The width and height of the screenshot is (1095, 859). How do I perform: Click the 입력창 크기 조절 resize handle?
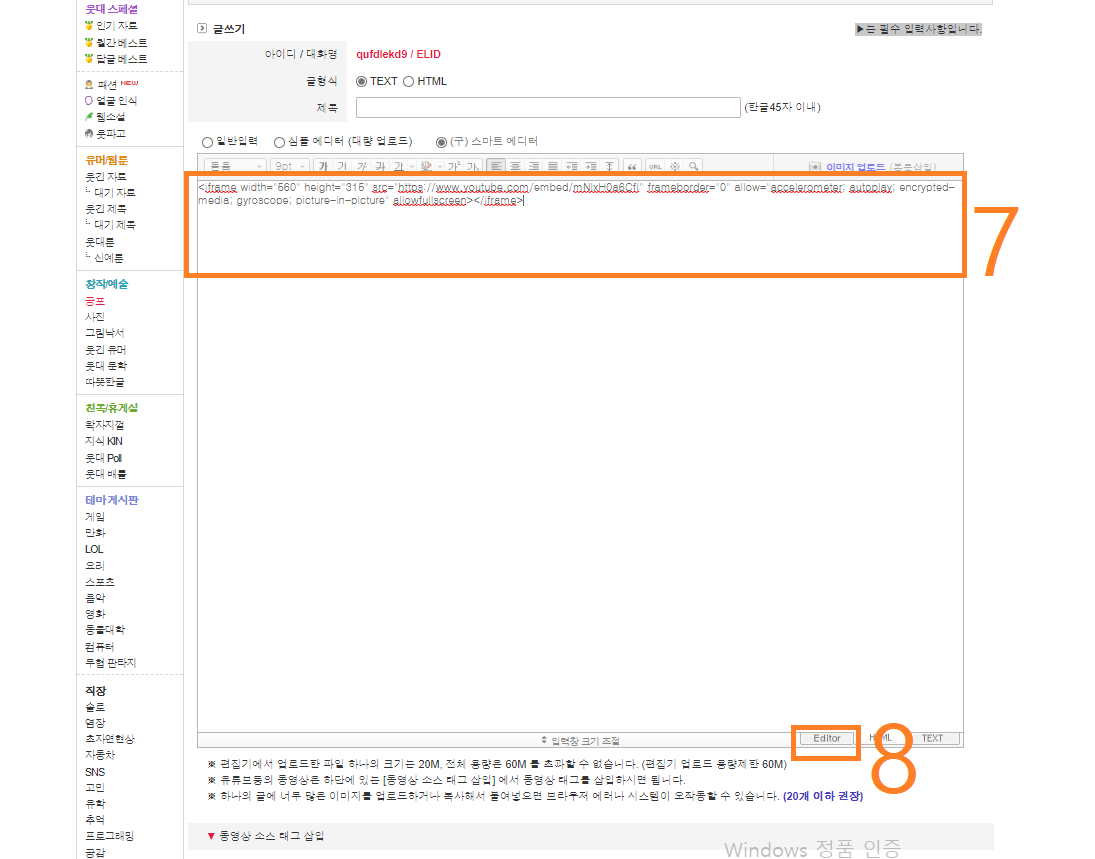click(x=580, y=740)
